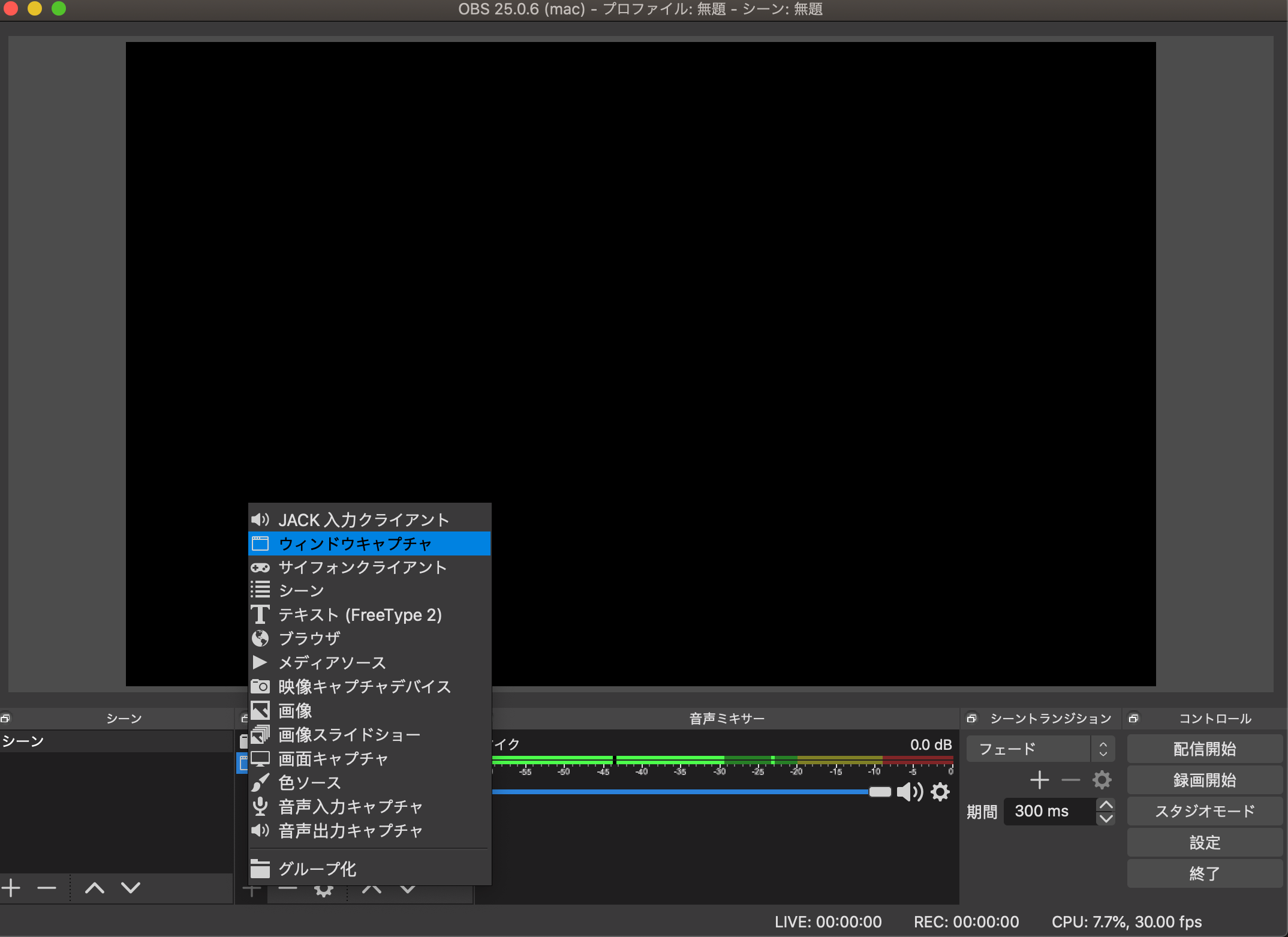Click window icon next to ウィンドウキャプチャ
This screenshot has width=1288, height=937.
click(260, 543)
